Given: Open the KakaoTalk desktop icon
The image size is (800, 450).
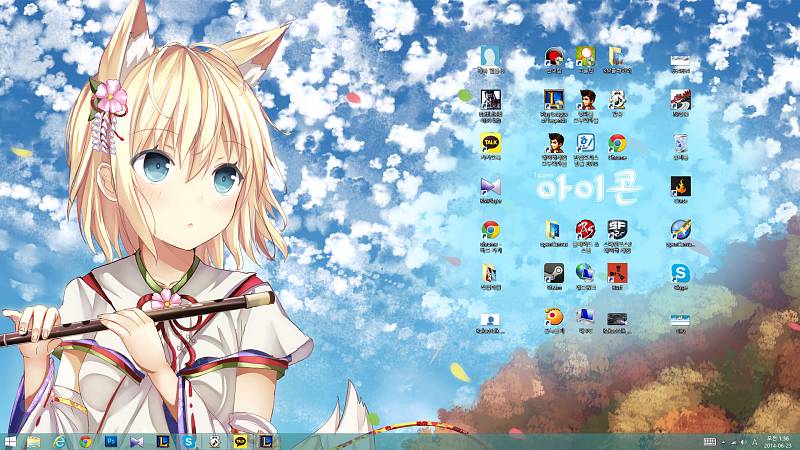Looking at the screenshot, I should [x=490, y=143].
